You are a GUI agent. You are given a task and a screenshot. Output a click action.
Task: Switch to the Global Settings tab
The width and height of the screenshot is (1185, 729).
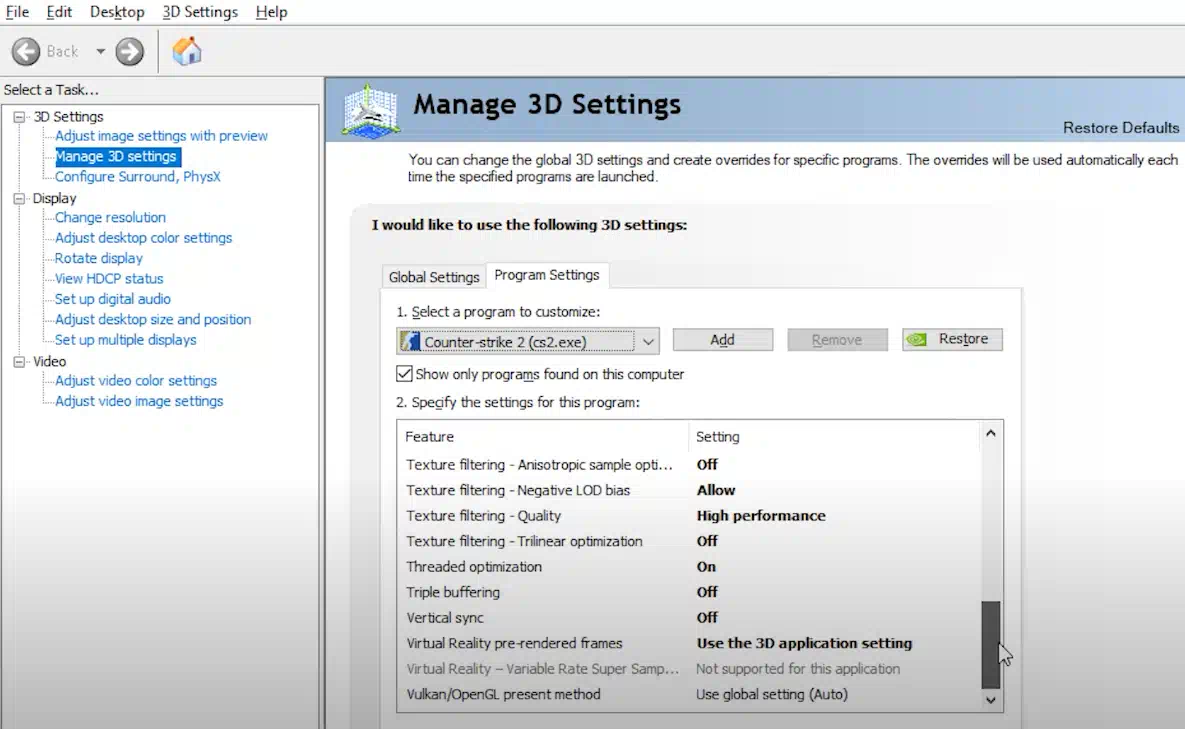click(x=434, y=277)
